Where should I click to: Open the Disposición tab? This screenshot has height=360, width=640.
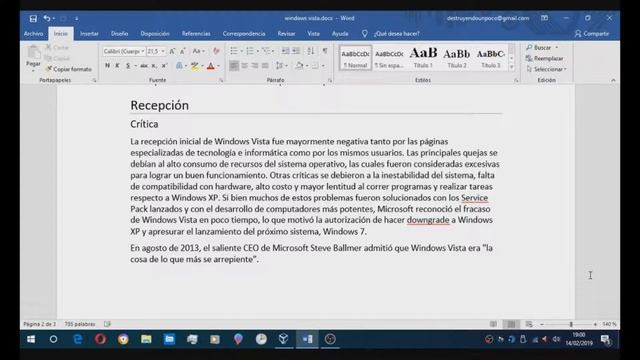[x=155, y=34]
